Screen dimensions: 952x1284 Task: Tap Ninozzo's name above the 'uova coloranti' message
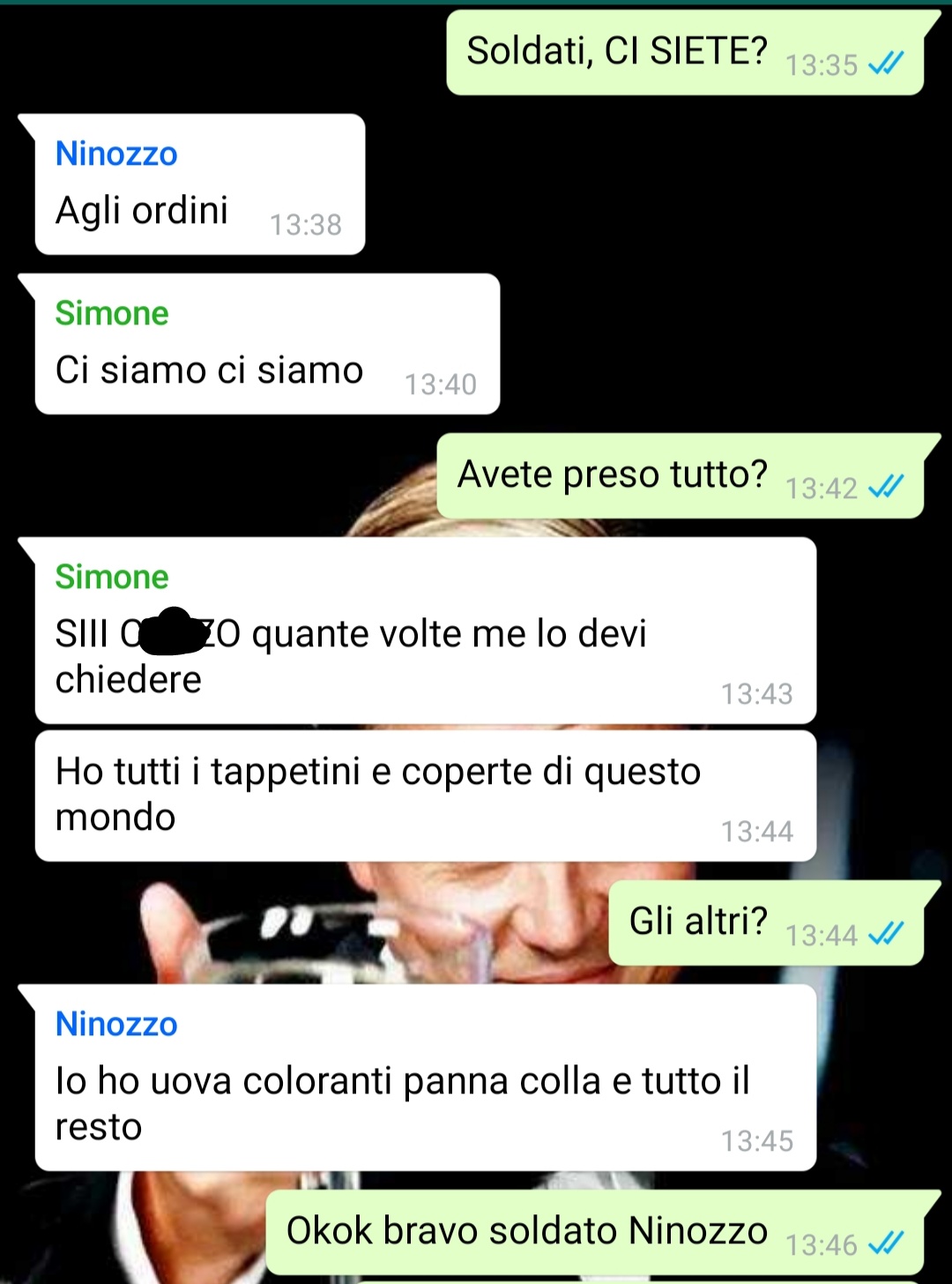coord(116,1024)
